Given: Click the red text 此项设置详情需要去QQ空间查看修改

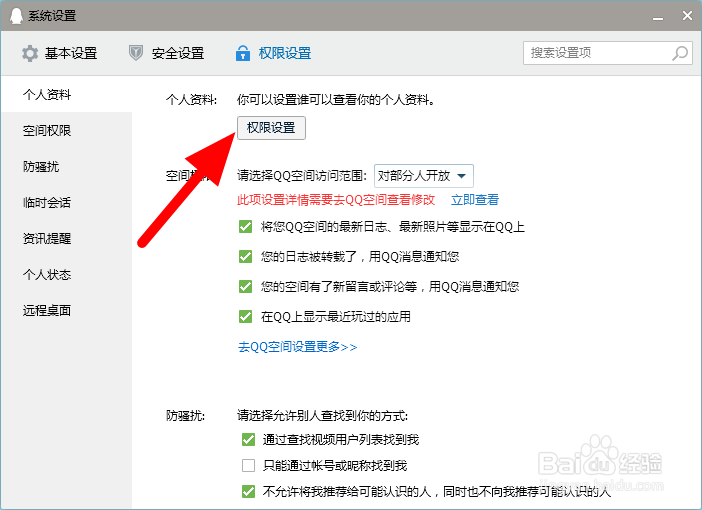Looking at the screenshot, I should (x=336, y=200).
